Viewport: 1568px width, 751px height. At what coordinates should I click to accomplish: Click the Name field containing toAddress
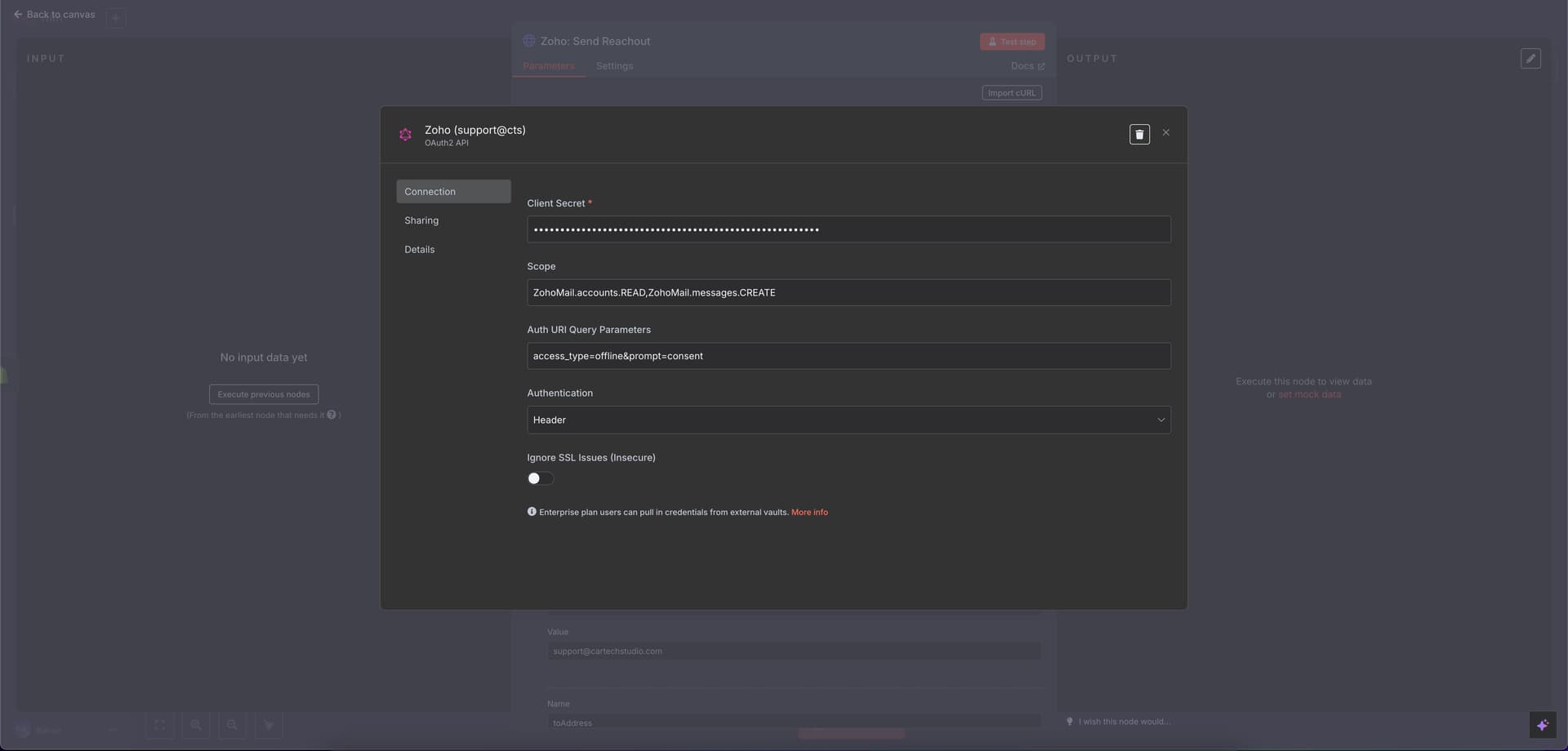(794, 722)
